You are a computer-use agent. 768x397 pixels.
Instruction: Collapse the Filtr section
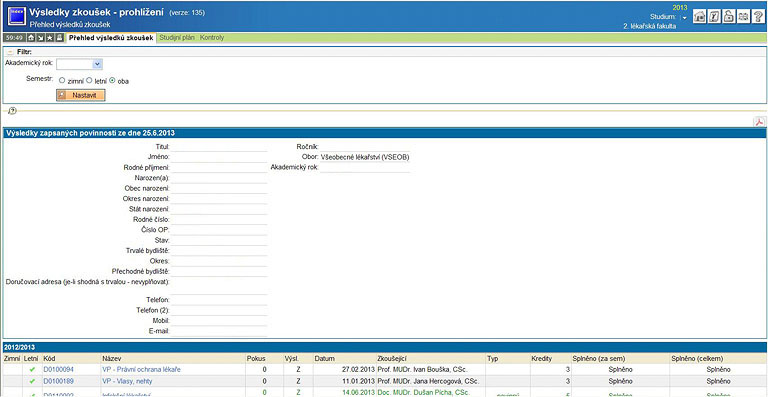click(10, 51)
